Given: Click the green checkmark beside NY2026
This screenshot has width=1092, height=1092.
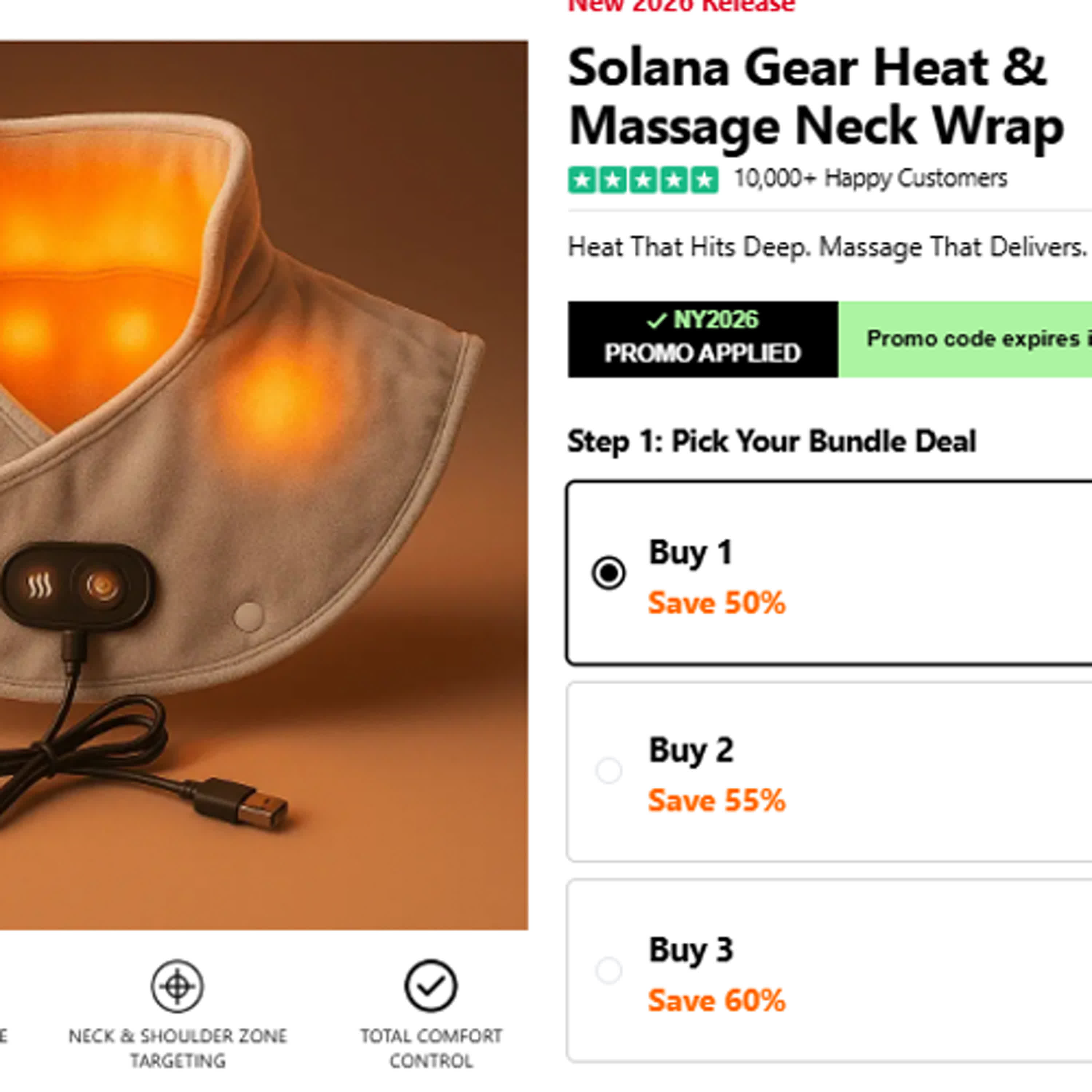Looking at the screenshot, I should click(x=656, y=321).
